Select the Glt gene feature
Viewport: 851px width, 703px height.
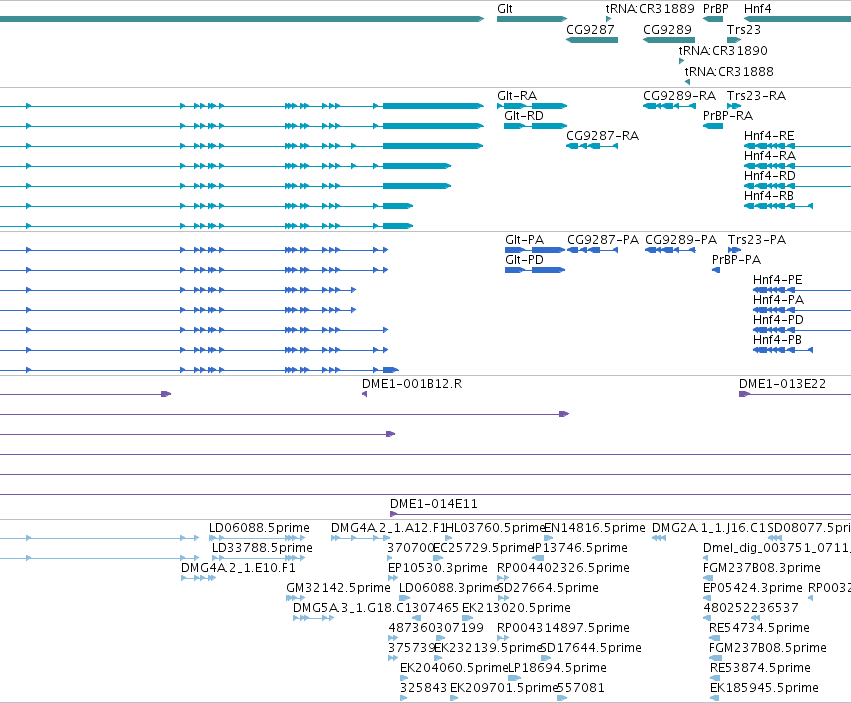tap(532, 19)
